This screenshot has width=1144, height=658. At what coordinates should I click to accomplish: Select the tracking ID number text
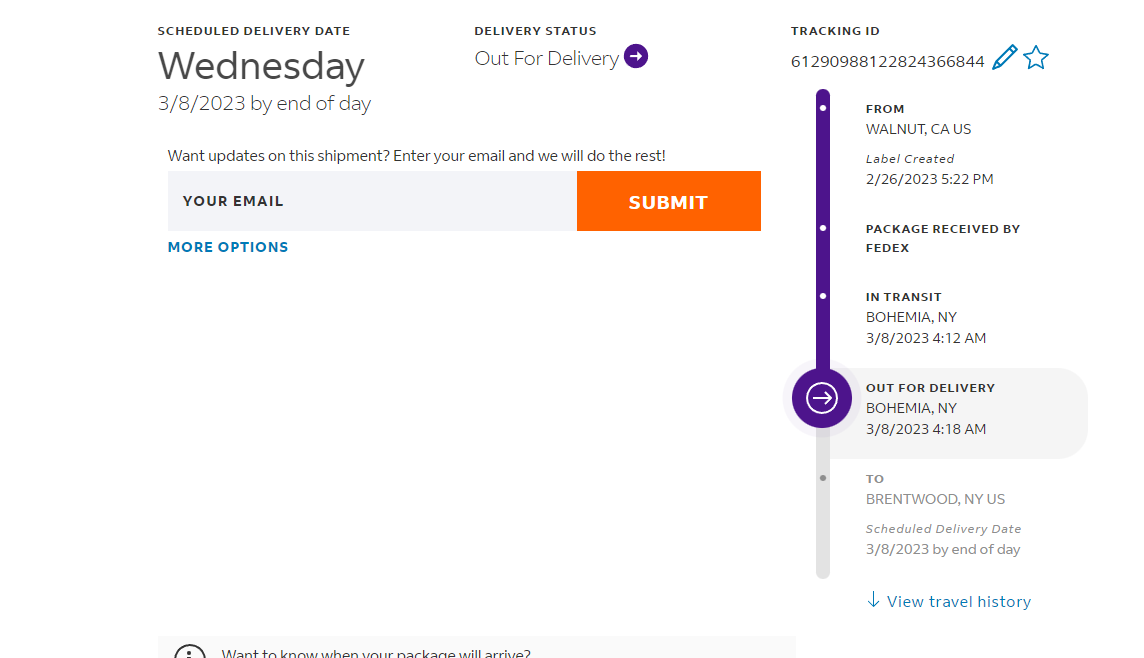(x=887, y=62)
